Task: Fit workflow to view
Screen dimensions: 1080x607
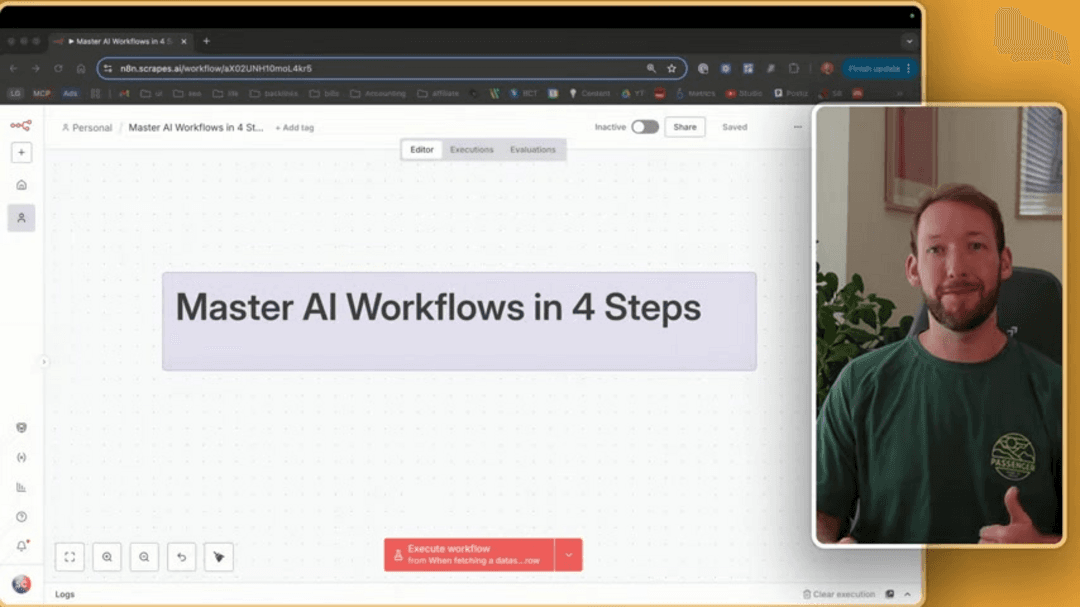Action: click(x=69, y=557)
